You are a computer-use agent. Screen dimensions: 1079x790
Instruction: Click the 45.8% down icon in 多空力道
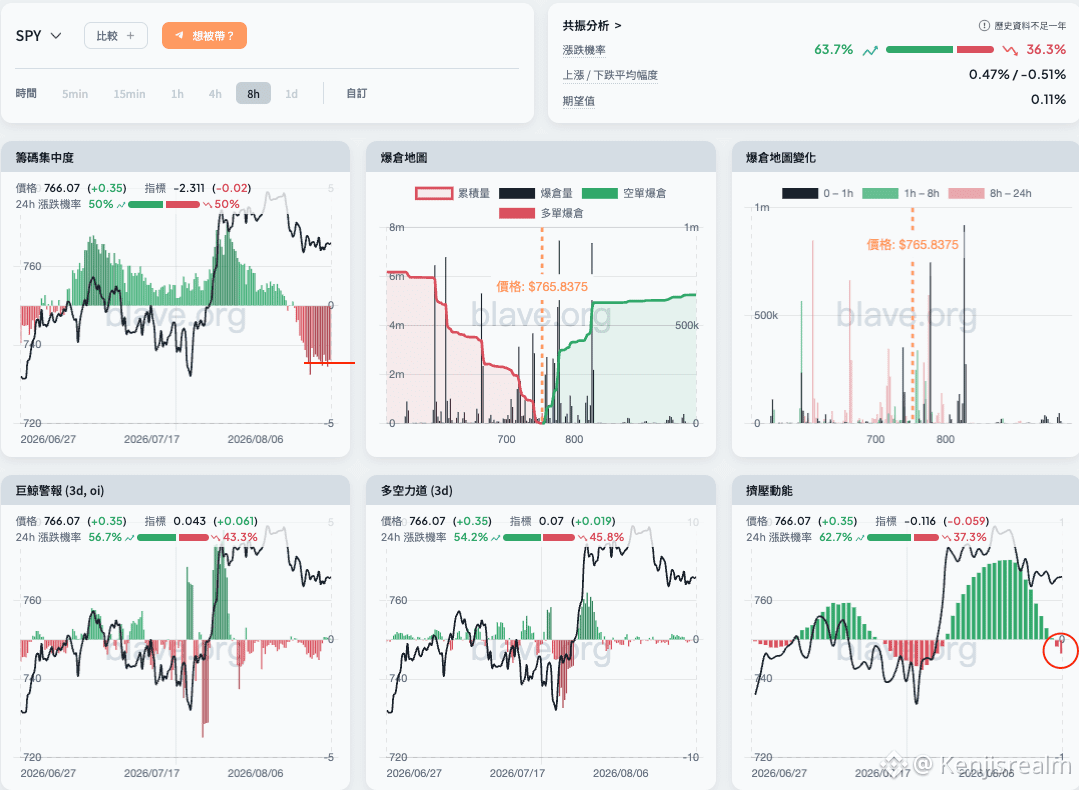coord(581,537)
